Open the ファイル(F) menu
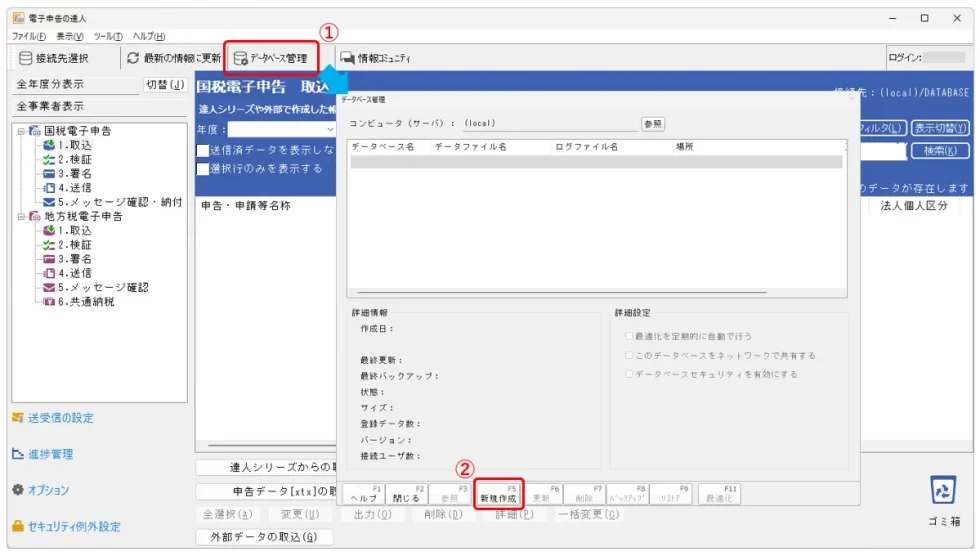The image size is (980, 556). [29, 36]
